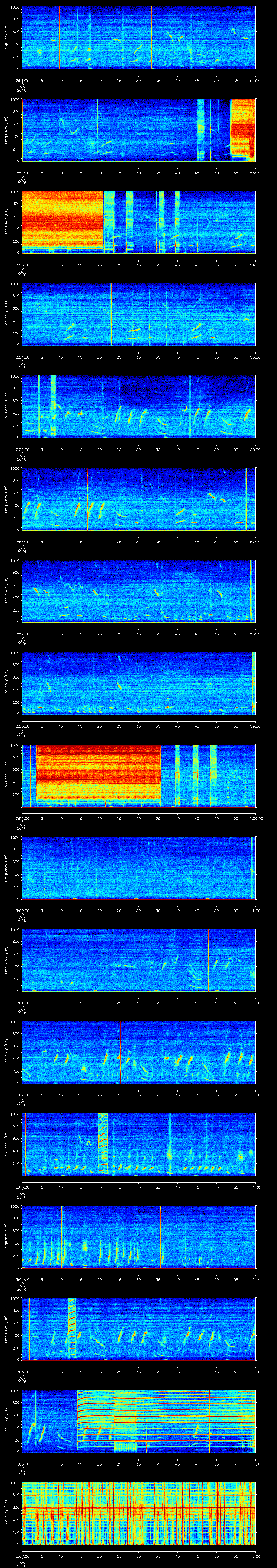Image resolution: width=277 pixels, height=1568 pixels.
Task: Click the spectrogram panel starting at 2:57:00
Action: point(138,591)
